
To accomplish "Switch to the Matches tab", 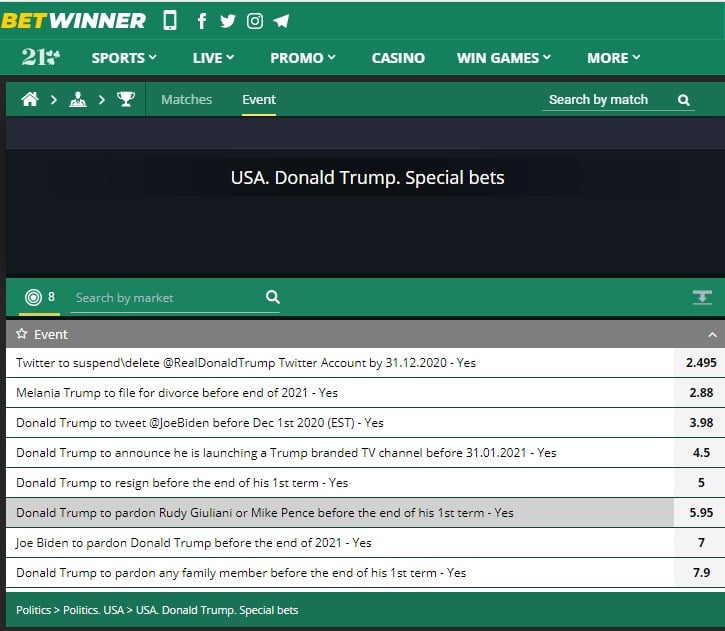I will [x=186, y=99].
